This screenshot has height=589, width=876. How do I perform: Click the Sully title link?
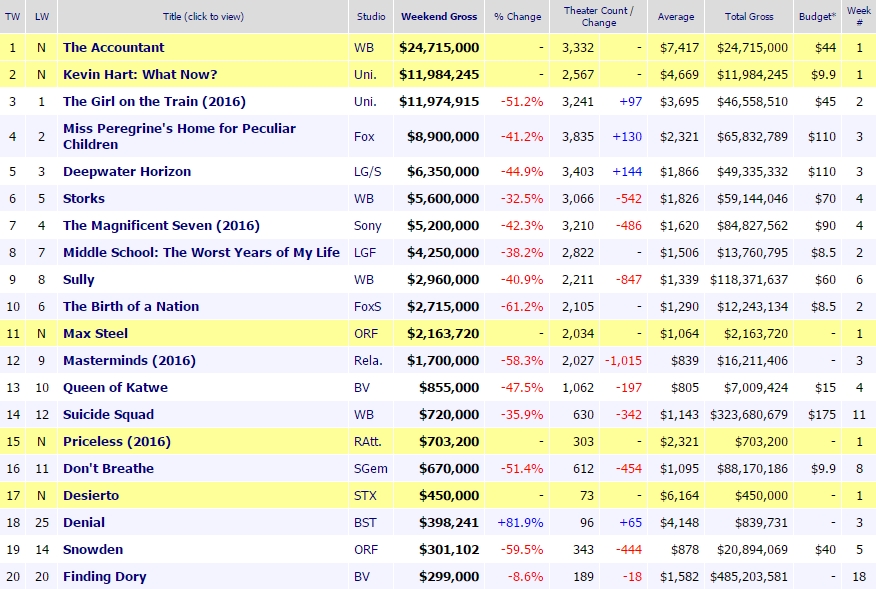[x=79, y=279]
